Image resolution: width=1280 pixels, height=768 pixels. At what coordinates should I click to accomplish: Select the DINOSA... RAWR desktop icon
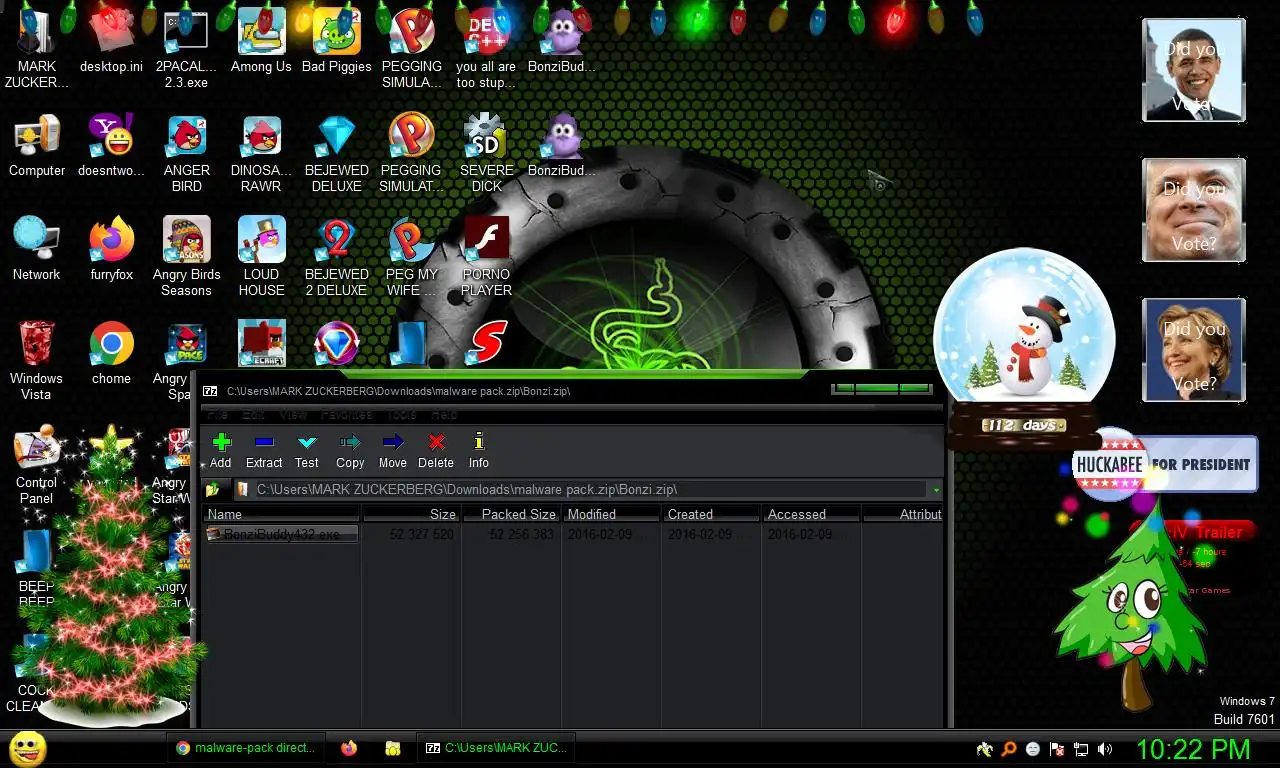point(261,152)
